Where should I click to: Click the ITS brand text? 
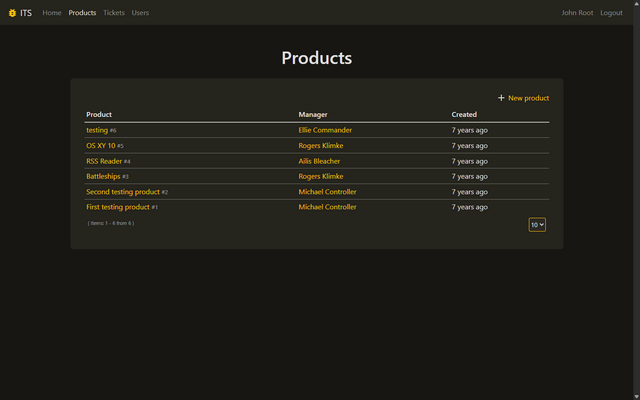coord(26,13)
